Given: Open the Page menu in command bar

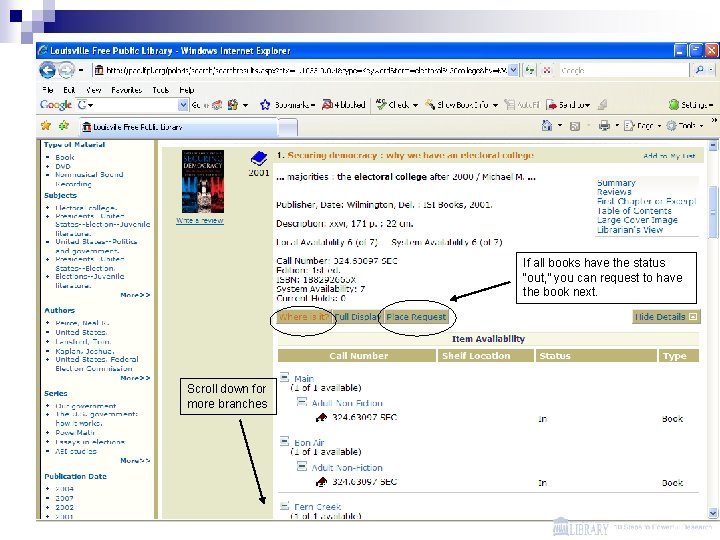Looking at the screenshot, I should 642,125.
